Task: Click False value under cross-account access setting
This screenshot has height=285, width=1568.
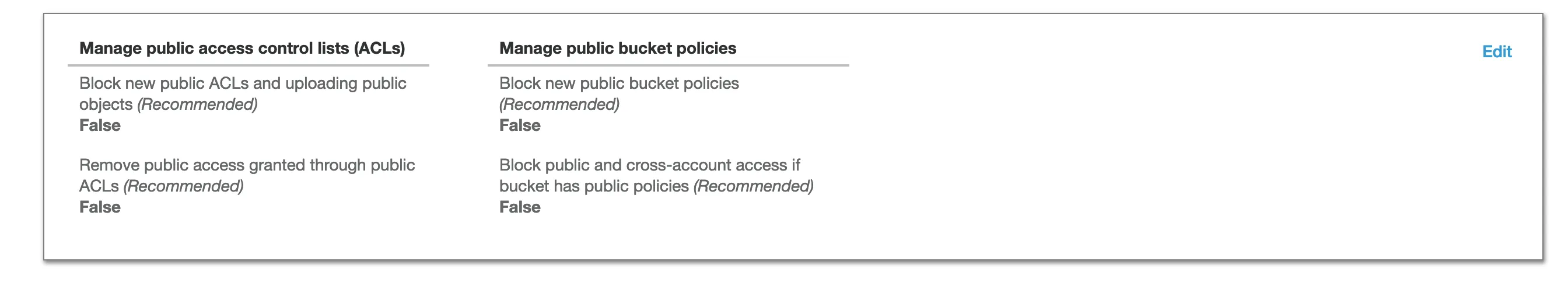Action: 519,207
